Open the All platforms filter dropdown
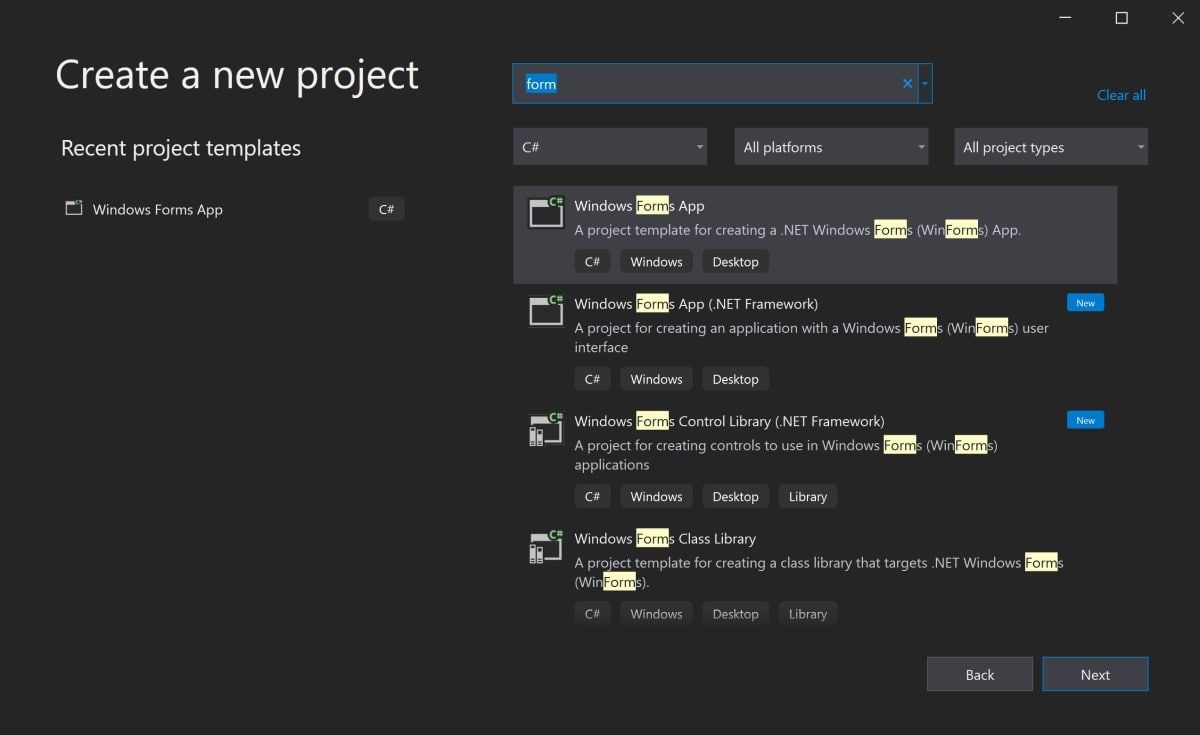 [831, 146]
